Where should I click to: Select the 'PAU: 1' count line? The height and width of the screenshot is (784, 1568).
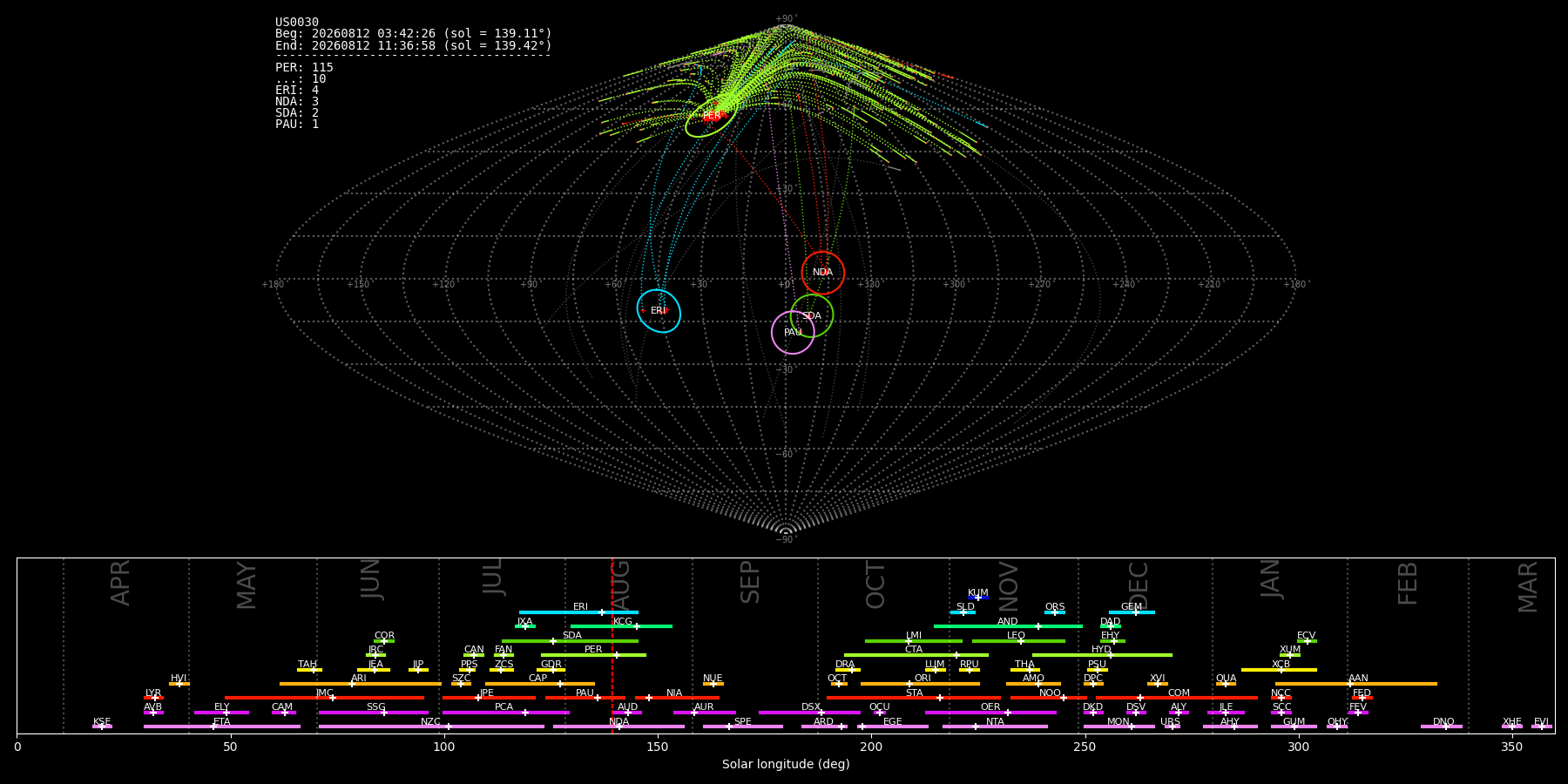point(297,125)
